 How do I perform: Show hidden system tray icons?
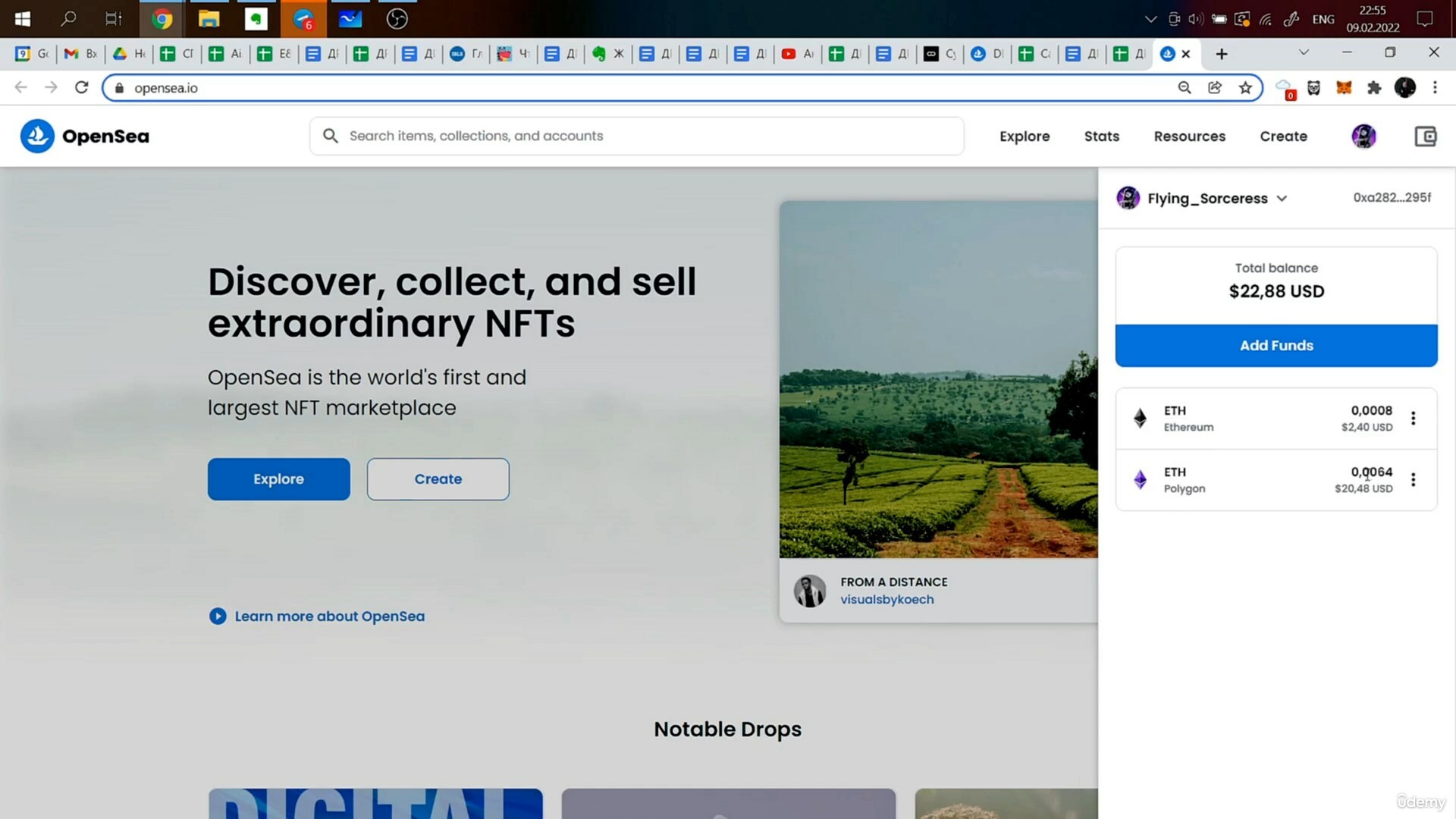[1150, 19]
